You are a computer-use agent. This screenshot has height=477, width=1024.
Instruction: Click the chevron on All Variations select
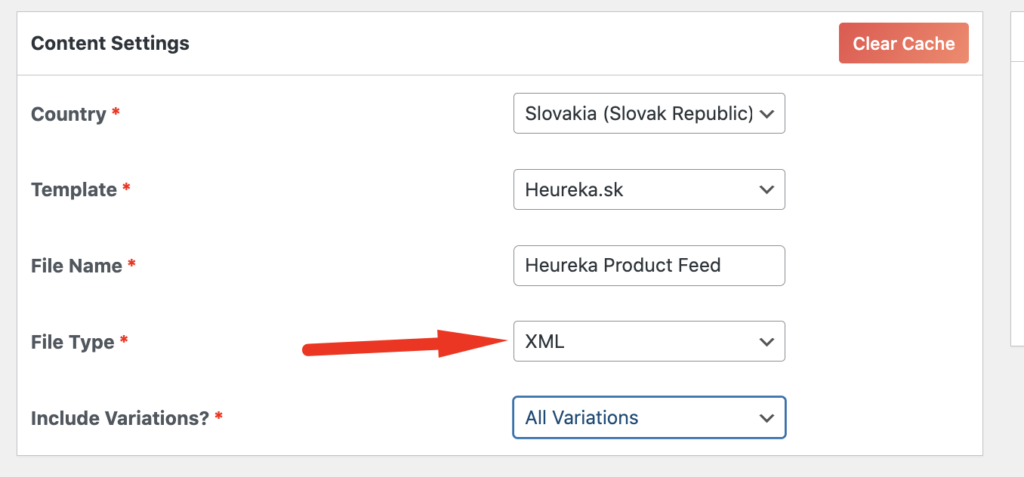click(767, 418)
